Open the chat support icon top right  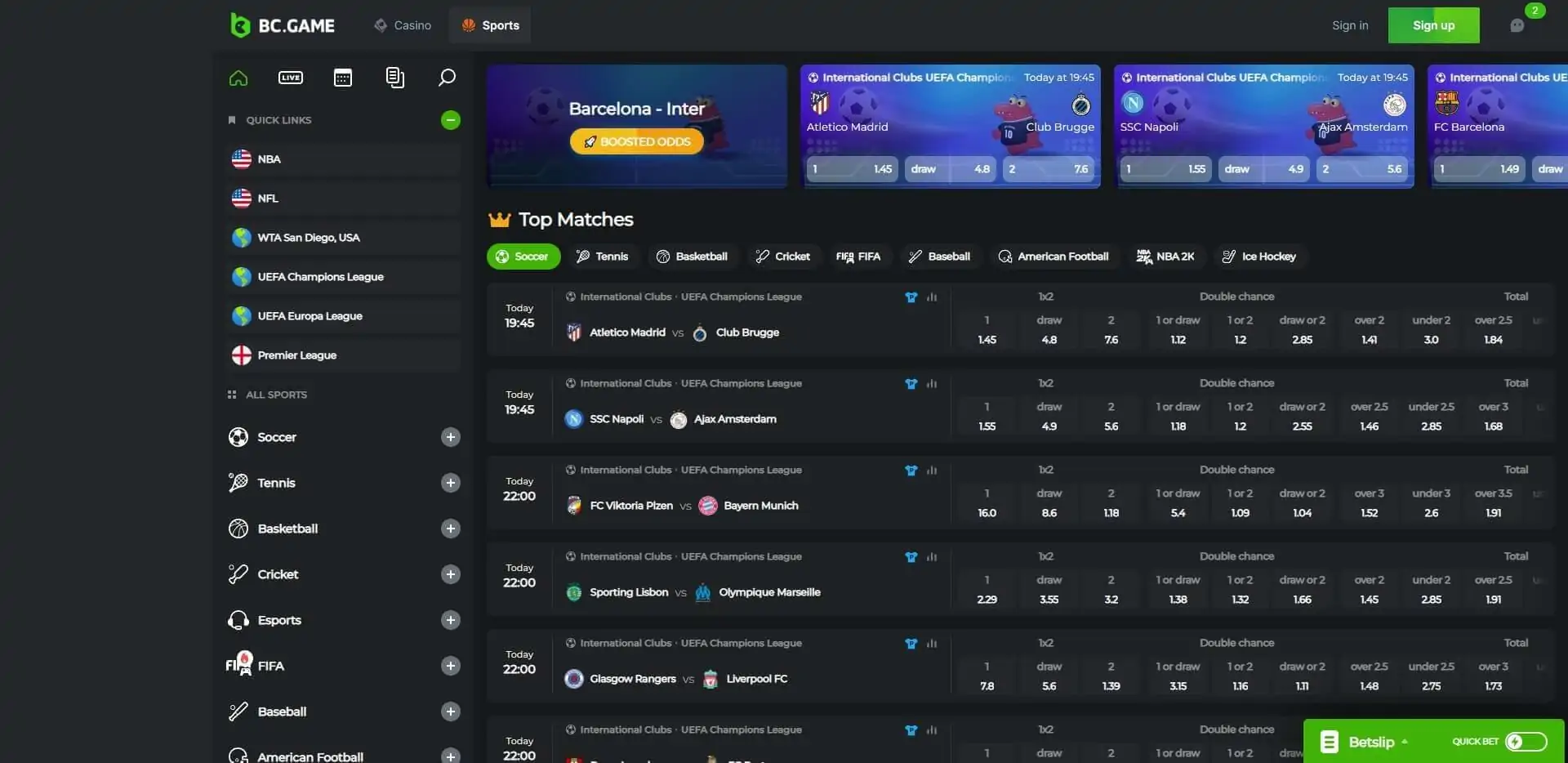[1517, 25]
